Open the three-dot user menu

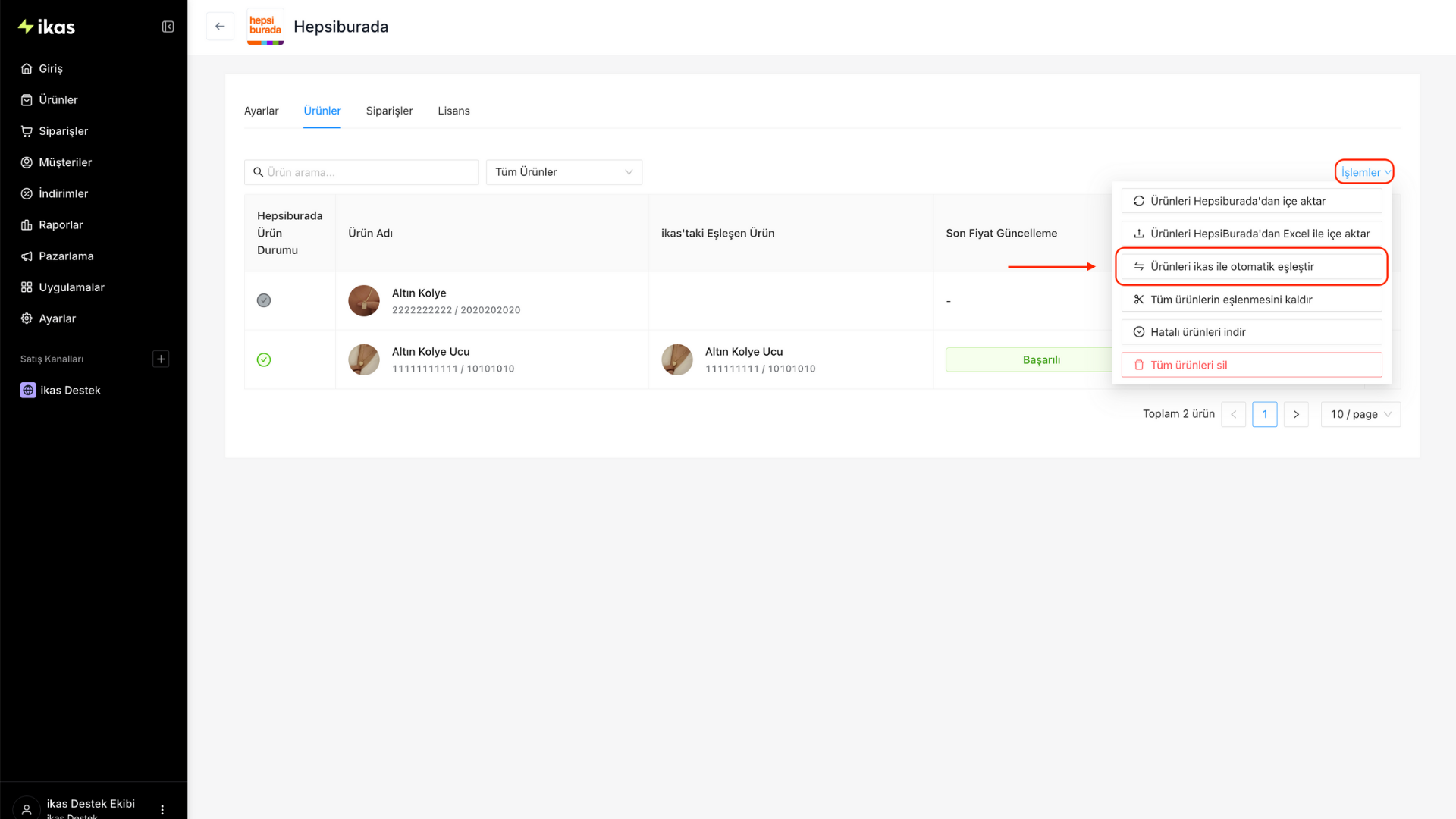(162, 810)
